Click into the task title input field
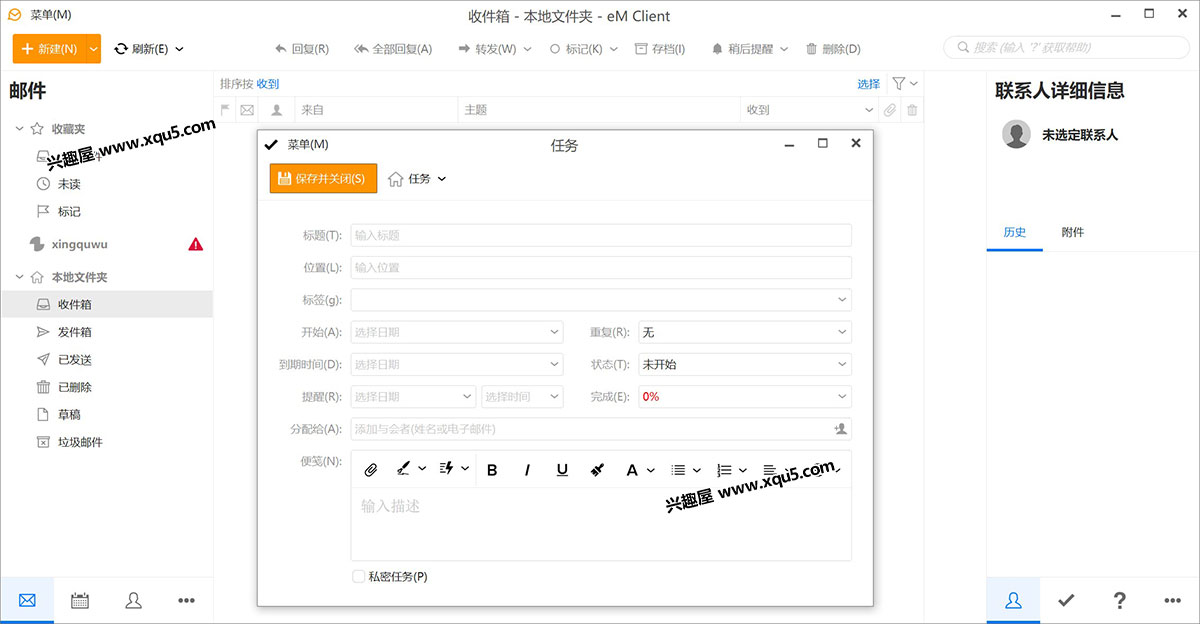1200x624 pixels. pyautogui.click(x=601, y=235)
